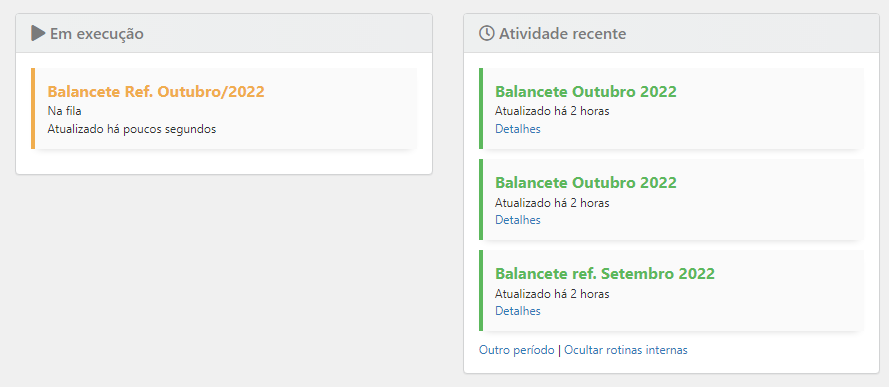889x387 pixels.
Task: View Detalhes of the first Balancete Outubro 2022
Action: click(518, 129)
